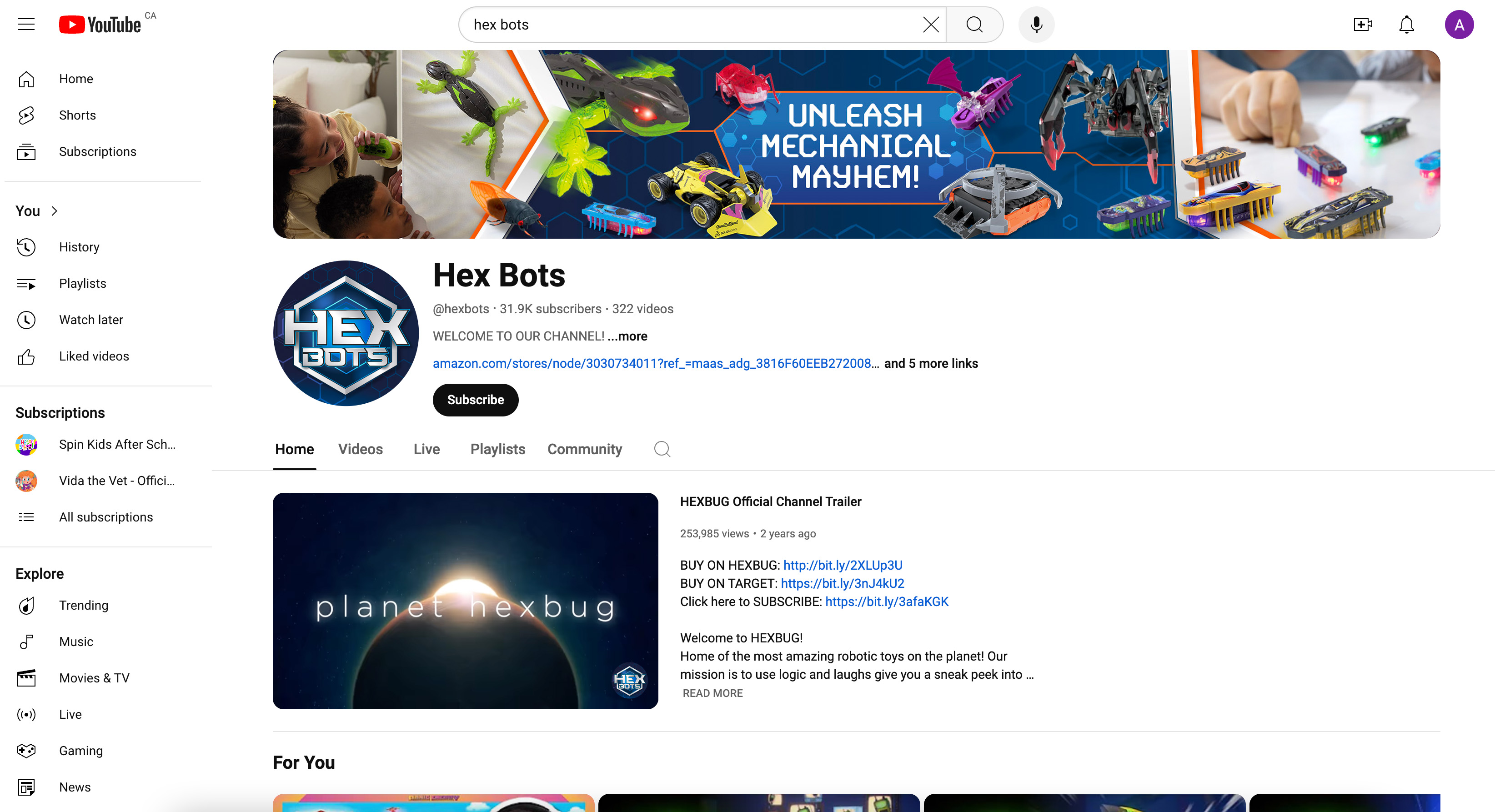Click the Create video icon

(x=1362, y=25)
